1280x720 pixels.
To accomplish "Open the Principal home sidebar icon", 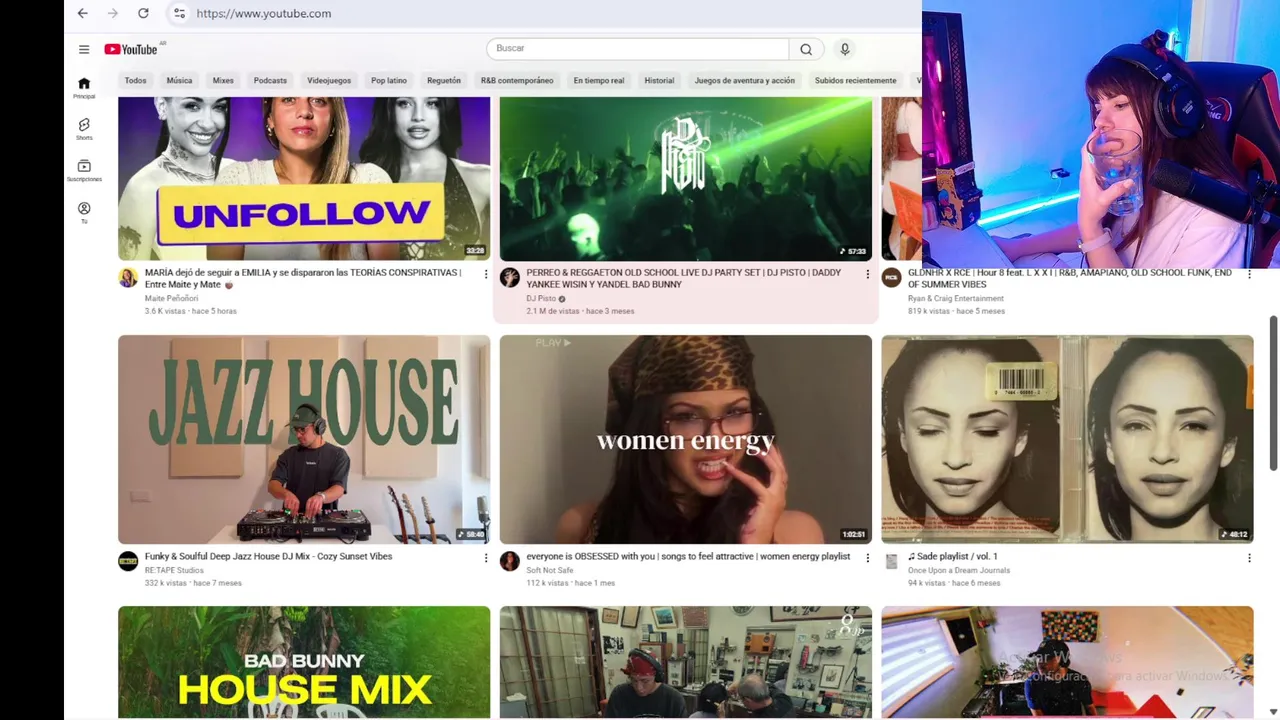I will [x=84, y=88].
